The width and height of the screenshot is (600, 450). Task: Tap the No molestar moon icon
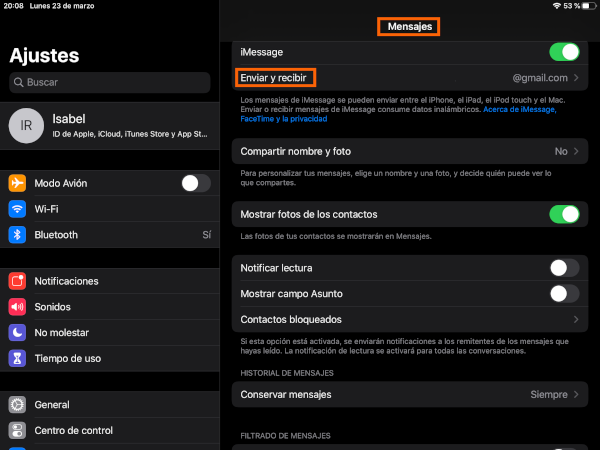click(x=17, y=332)
